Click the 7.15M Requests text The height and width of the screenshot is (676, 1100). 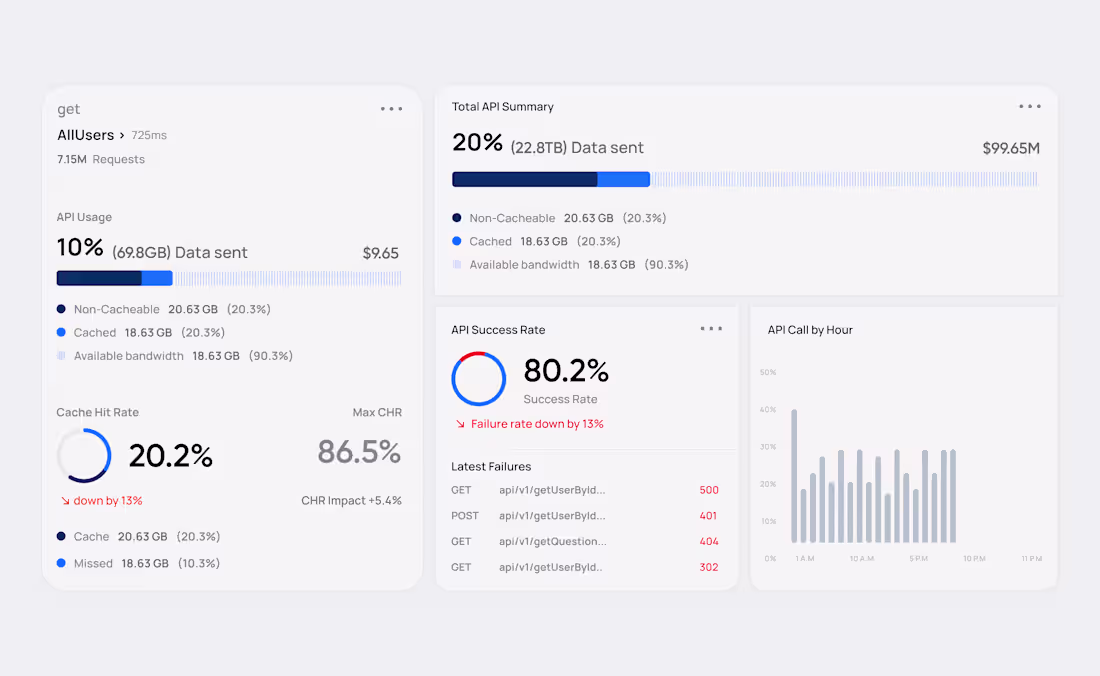101,159
